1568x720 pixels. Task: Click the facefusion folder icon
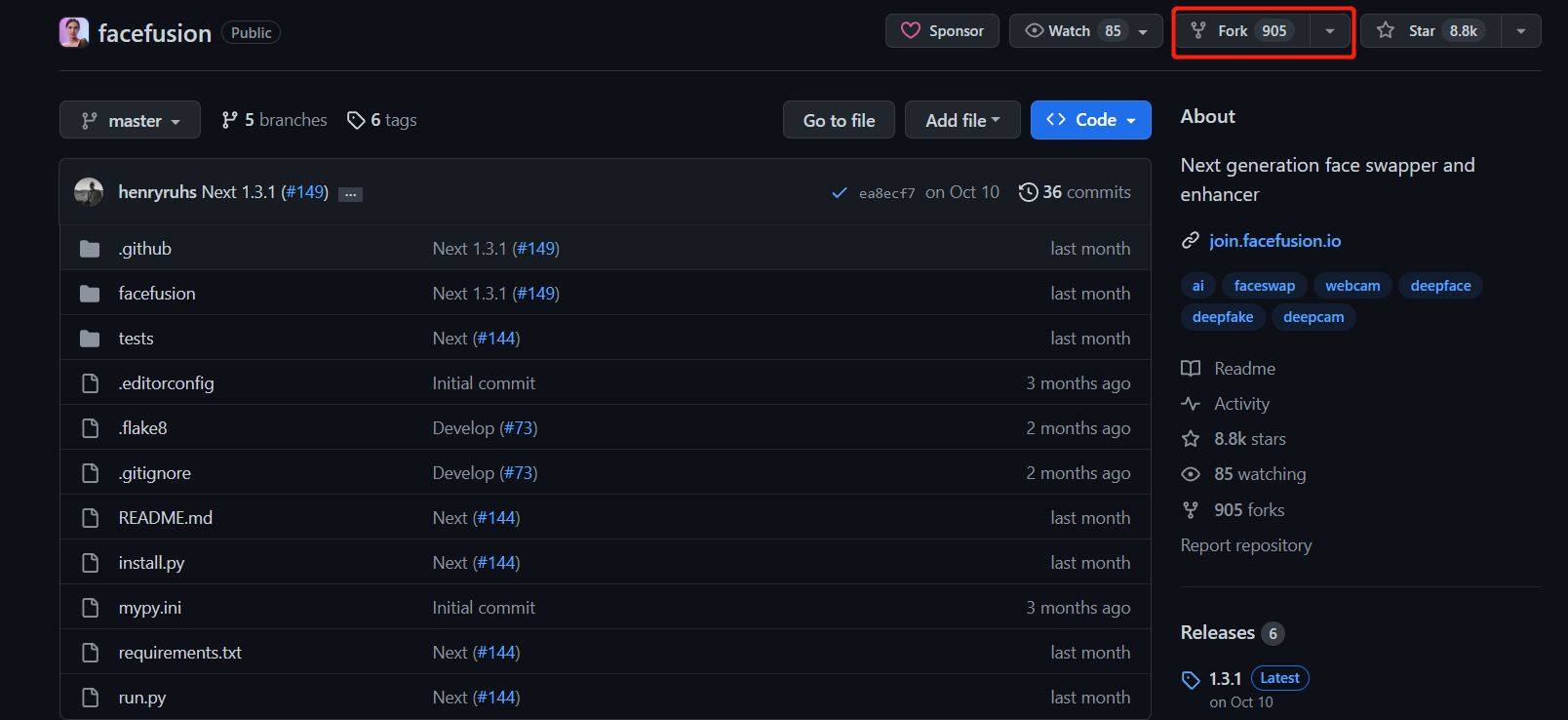tap(90, 294)
